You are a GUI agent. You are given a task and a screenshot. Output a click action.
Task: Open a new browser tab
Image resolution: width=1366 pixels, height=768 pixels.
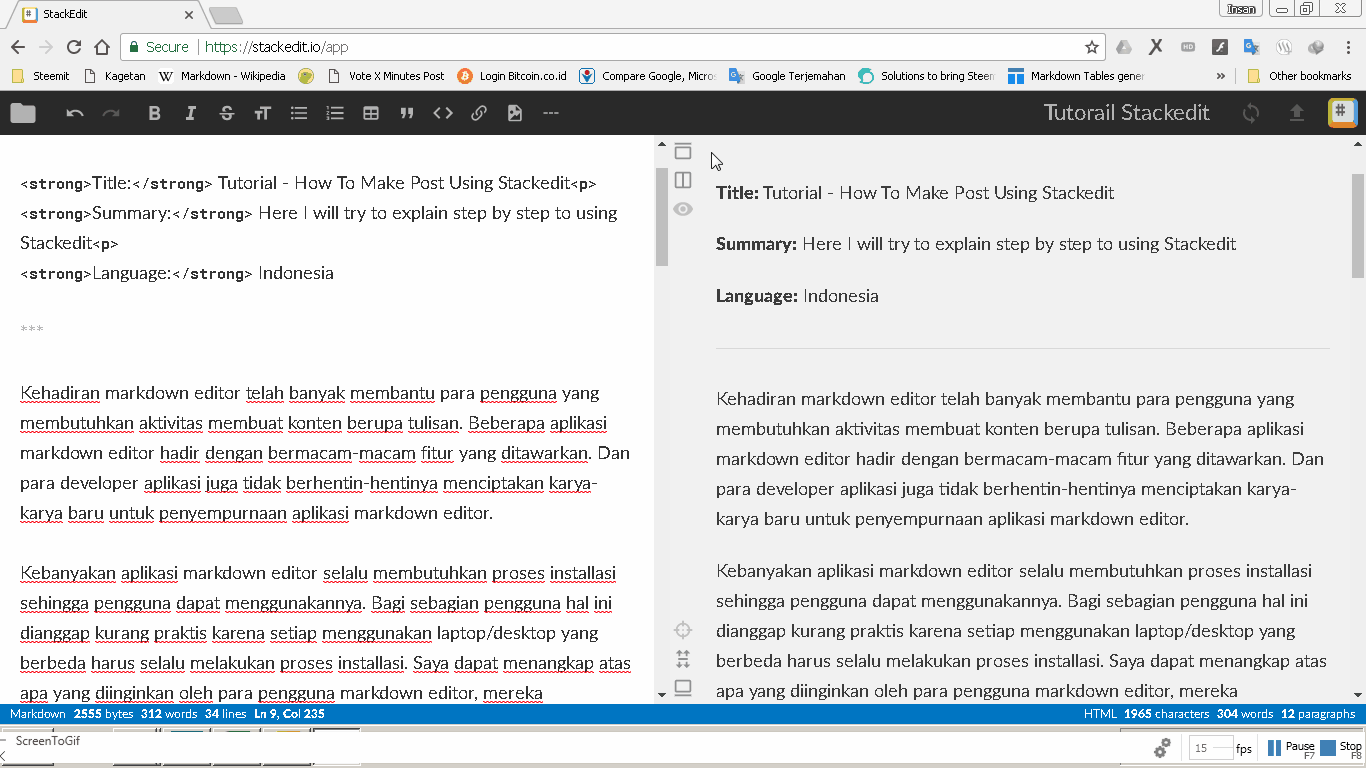226,15
